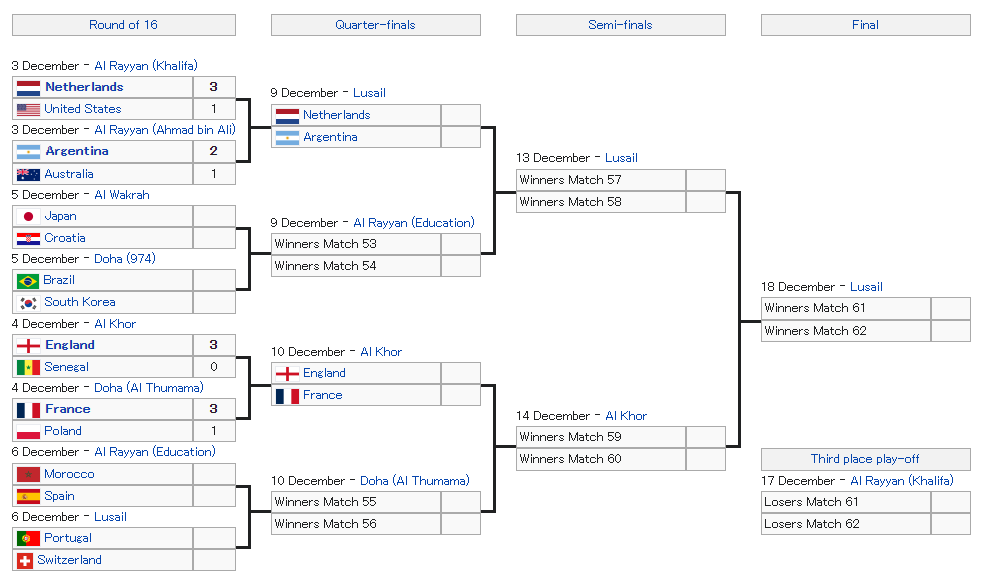The image size is (995, 583).
Task: Click the United States flag icon
Action: pyautogui.click(x=28, y=109)
